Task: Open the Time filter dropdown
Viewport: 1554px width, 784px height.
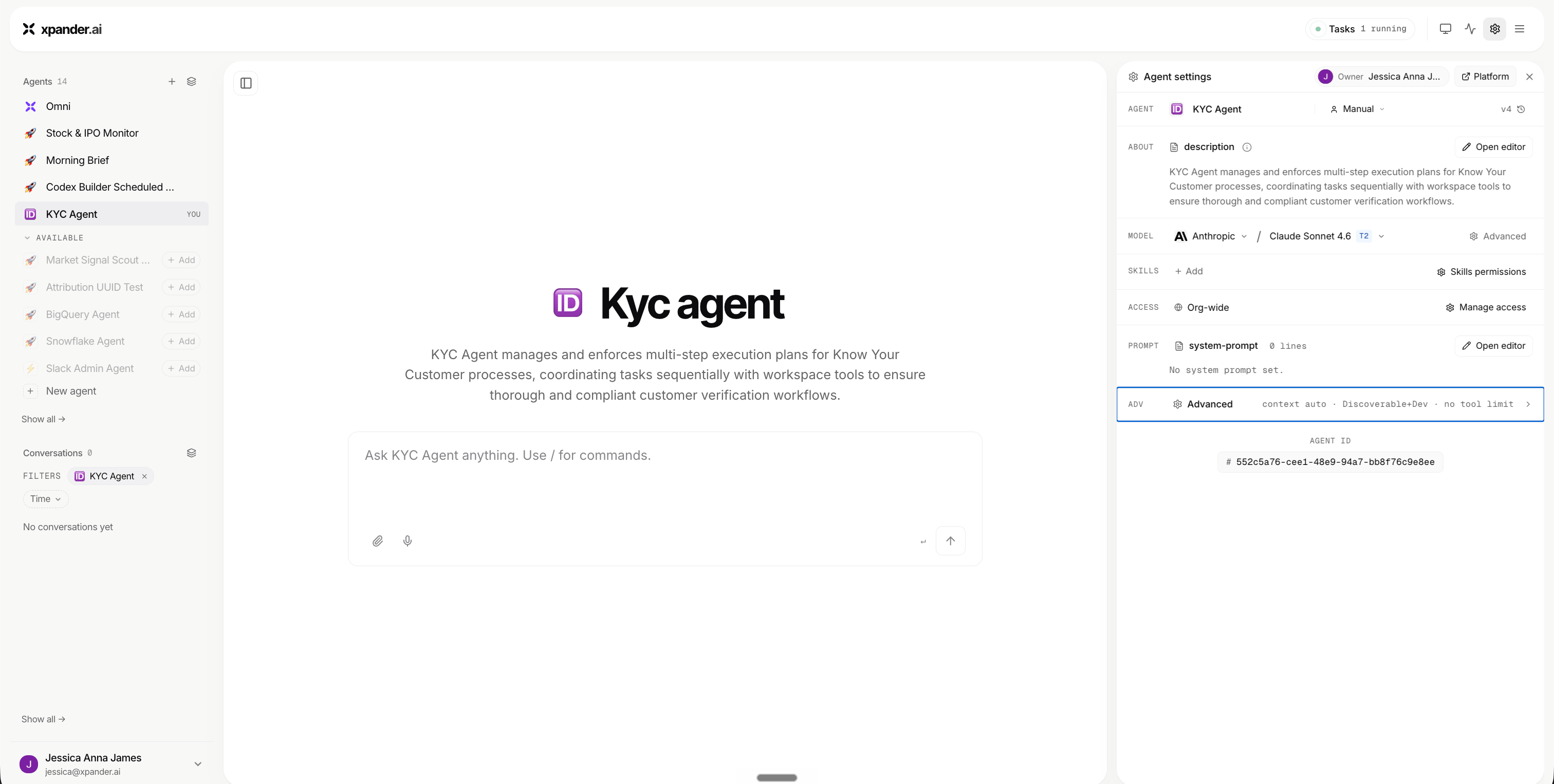Action: pyautogui.click(x=46, y=499)
